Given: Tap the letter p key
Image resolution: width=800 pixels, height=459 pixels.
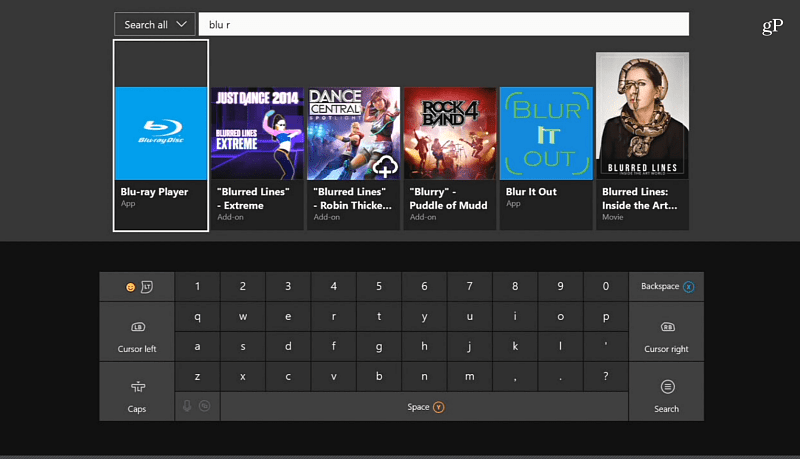Looking at the screenshot, I should (606, 317).
